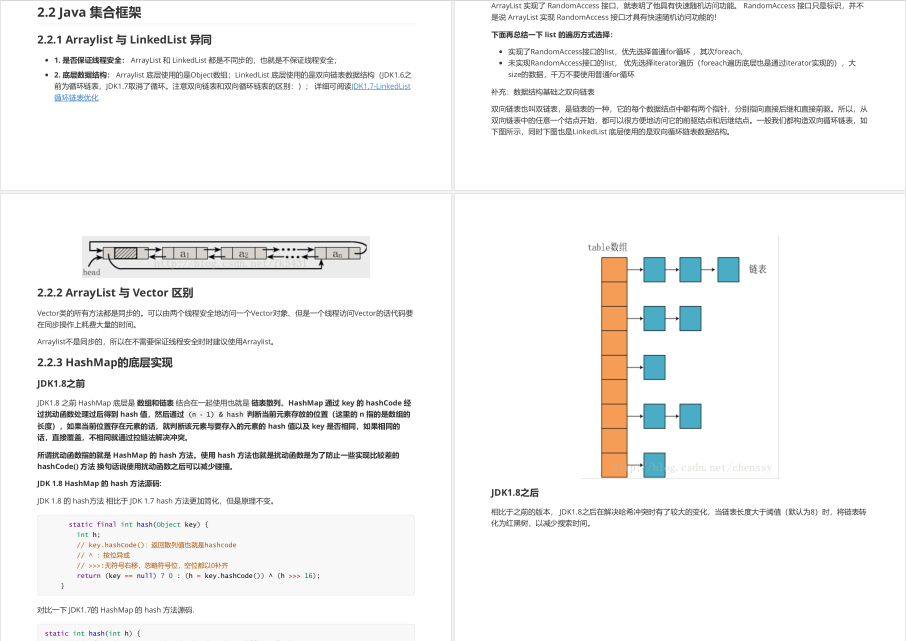The height and width of the screenshot is (641, 906).
Task: Click bold line '下面再总结一下 list 的遍历方式选择:'
Action: point(551,35)
